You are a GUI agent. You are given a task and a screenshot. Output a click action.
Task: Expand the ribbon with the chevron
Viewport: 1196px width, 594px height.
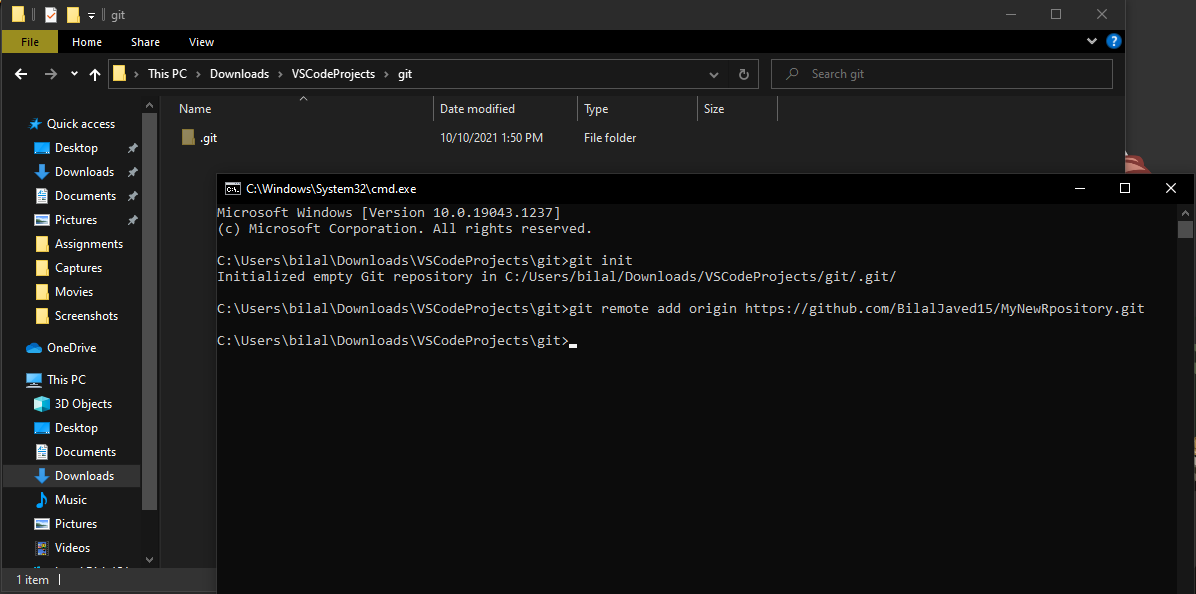(x=1092, y=41)
